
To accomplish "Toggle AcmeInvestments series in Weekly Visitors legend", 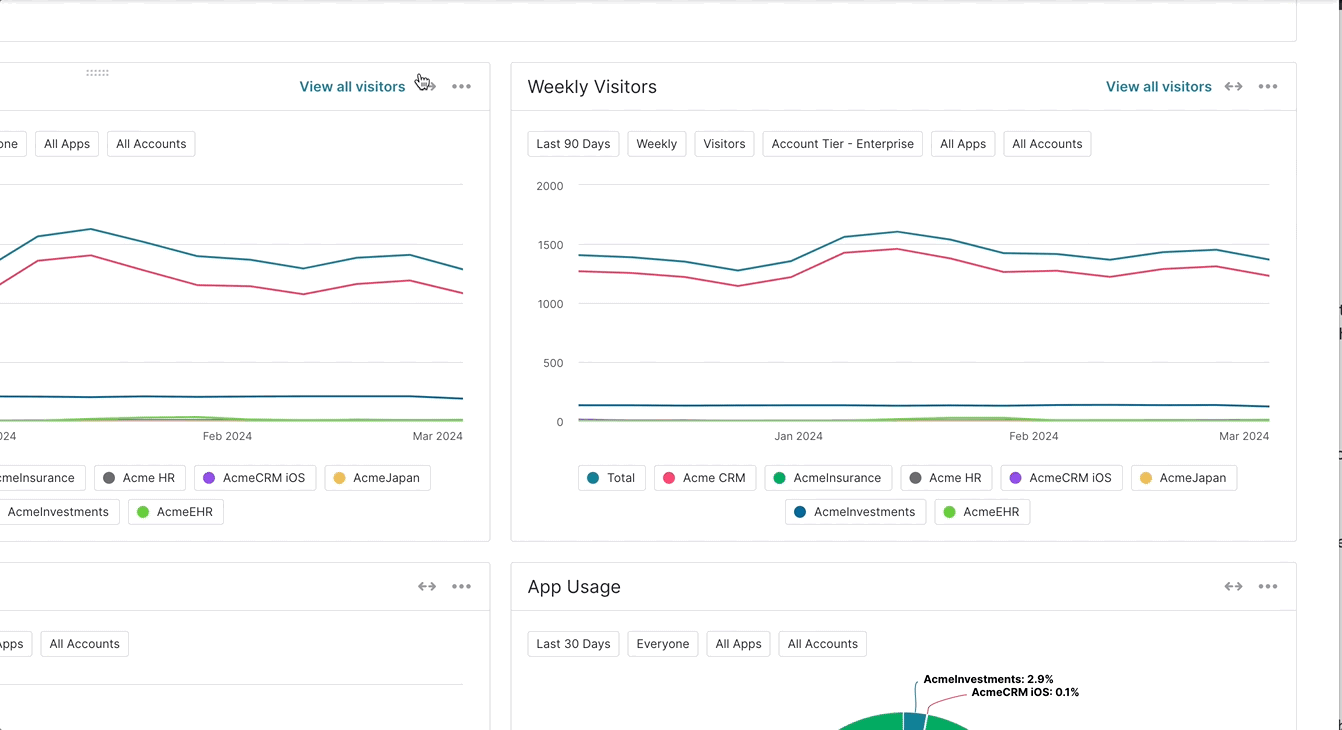I will tap(855, 512).
